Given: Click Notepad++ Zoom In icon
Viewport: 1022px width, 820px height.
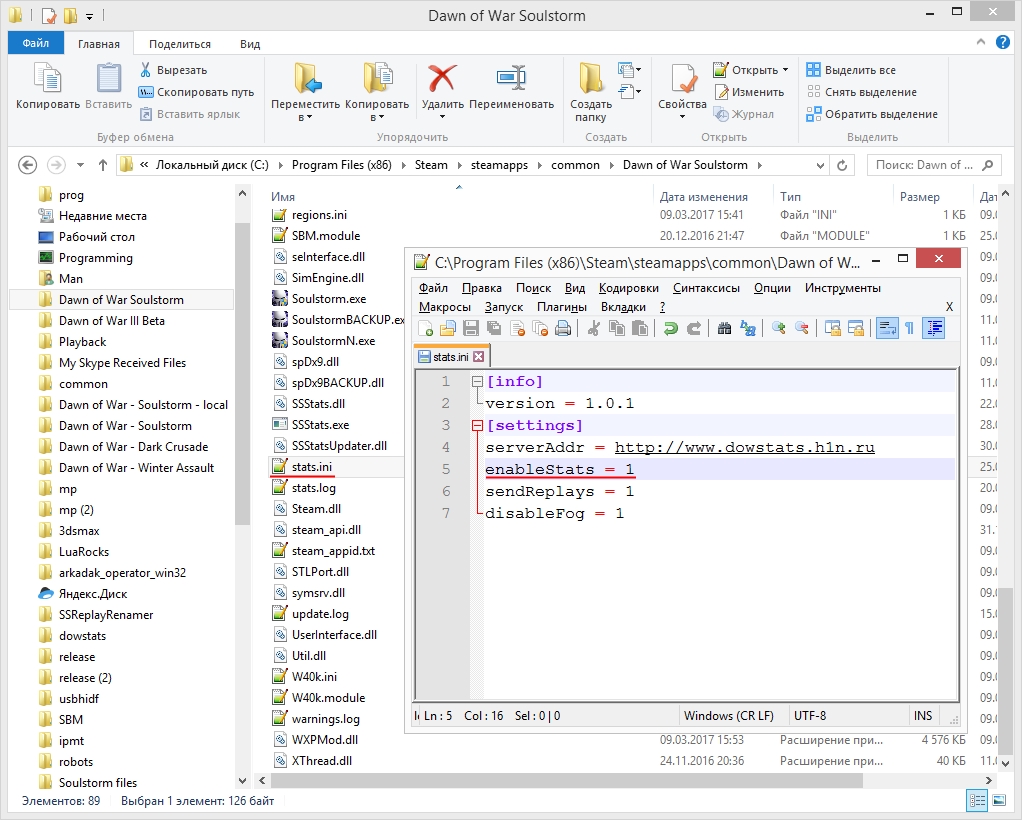Looking at the screenshot, I should click(x=778, y=329).
